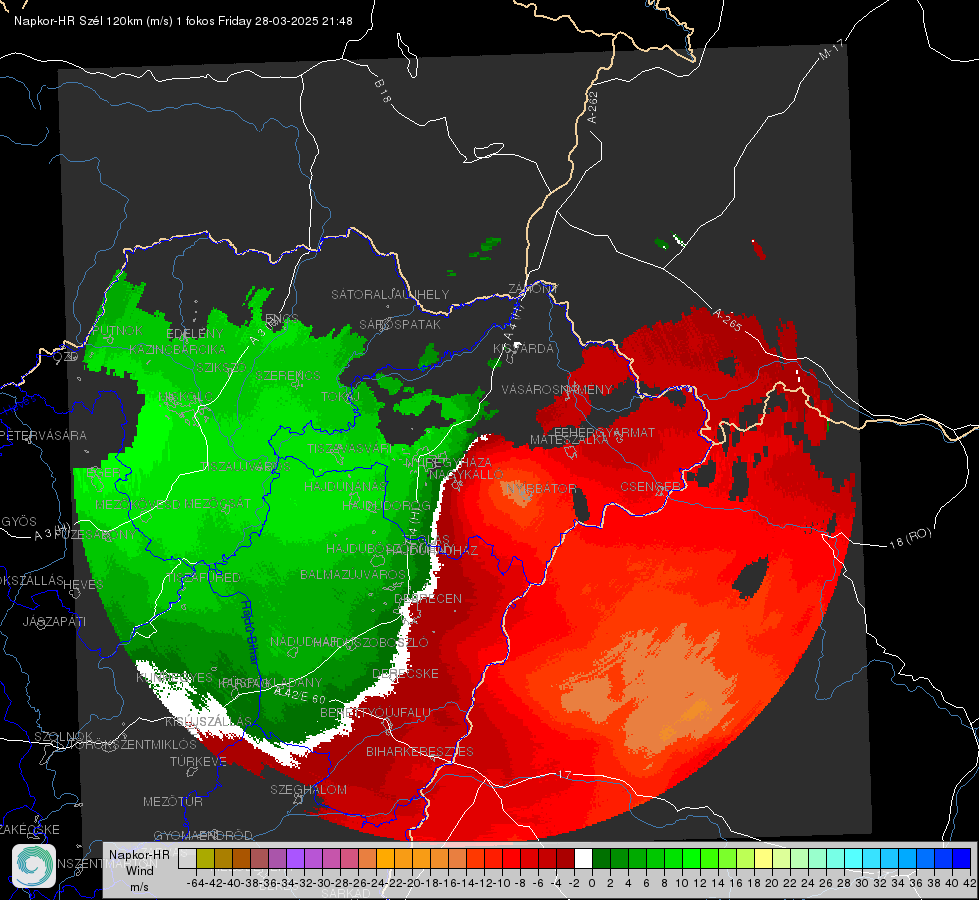Screen dimensions: 979x900
Task: Click the HEVES town label
Action: point(83,584)
